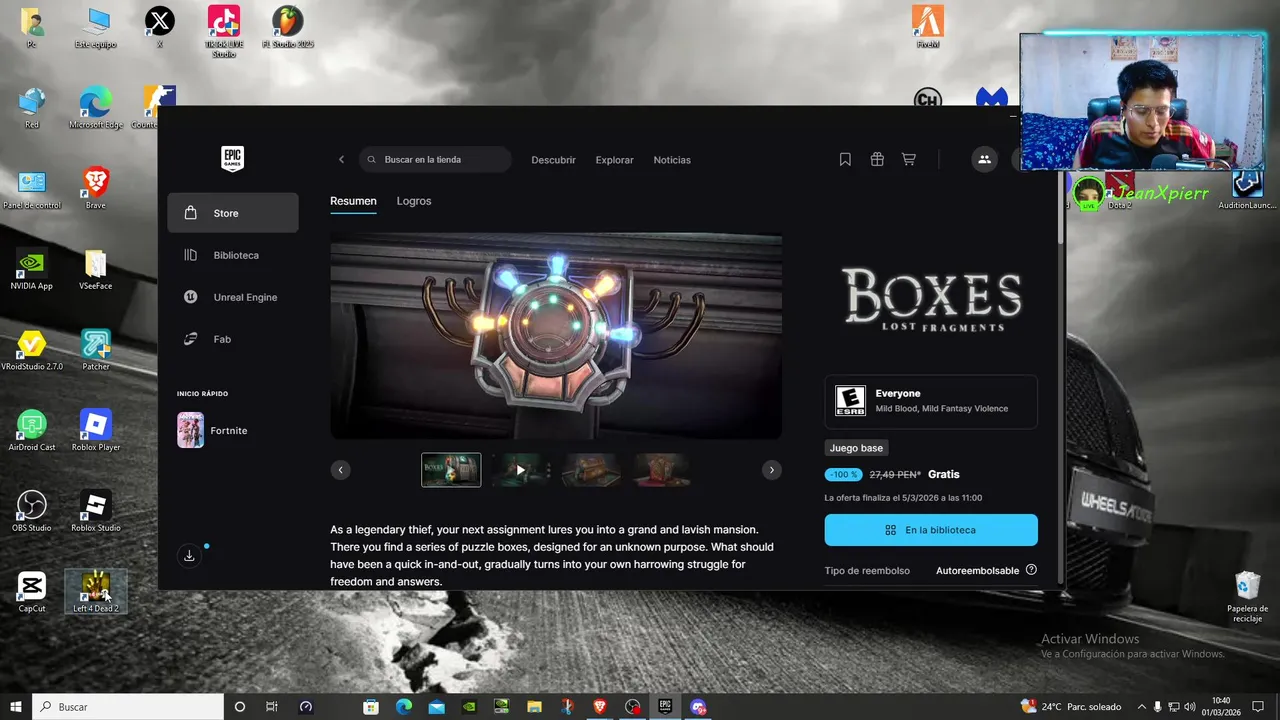The width and height of the screenshot is (1280, 720).
Task: Open the Roblox Studio desktop icon
Action: coord(96,511)
